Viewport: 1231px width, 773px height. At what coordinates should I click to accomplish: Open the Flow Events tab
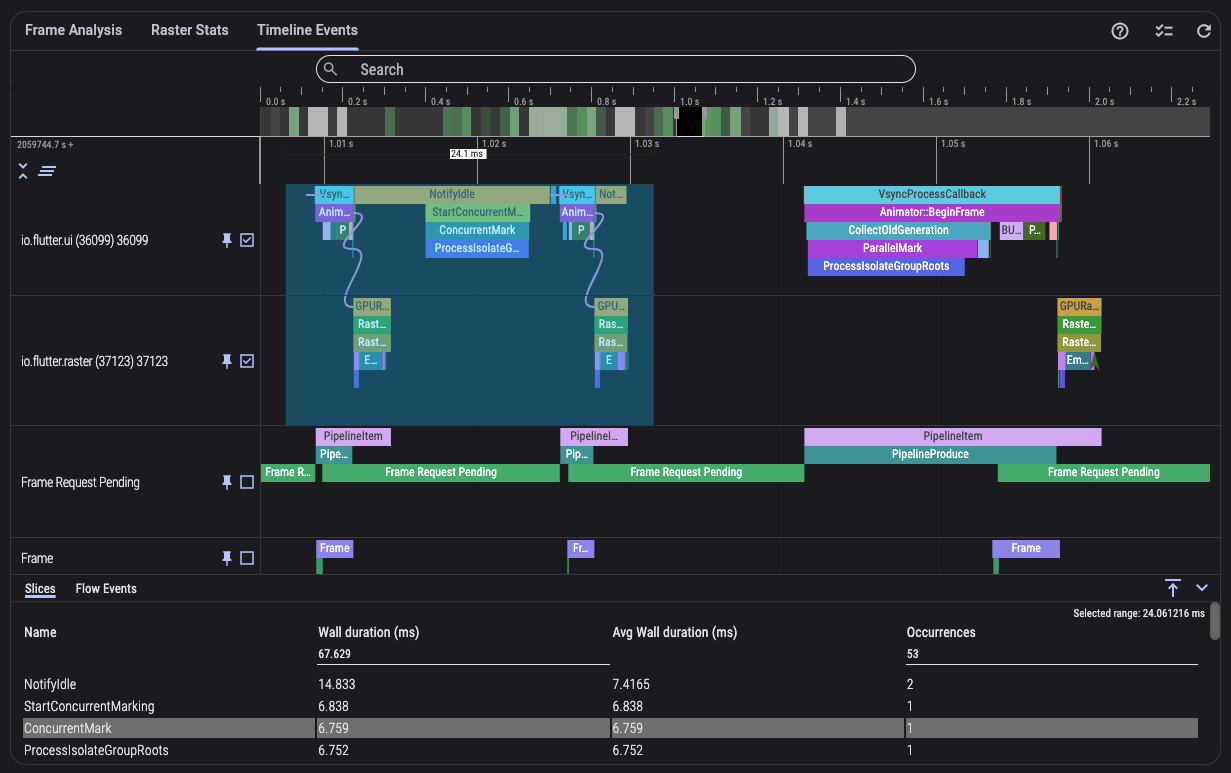tap(106, 588)
